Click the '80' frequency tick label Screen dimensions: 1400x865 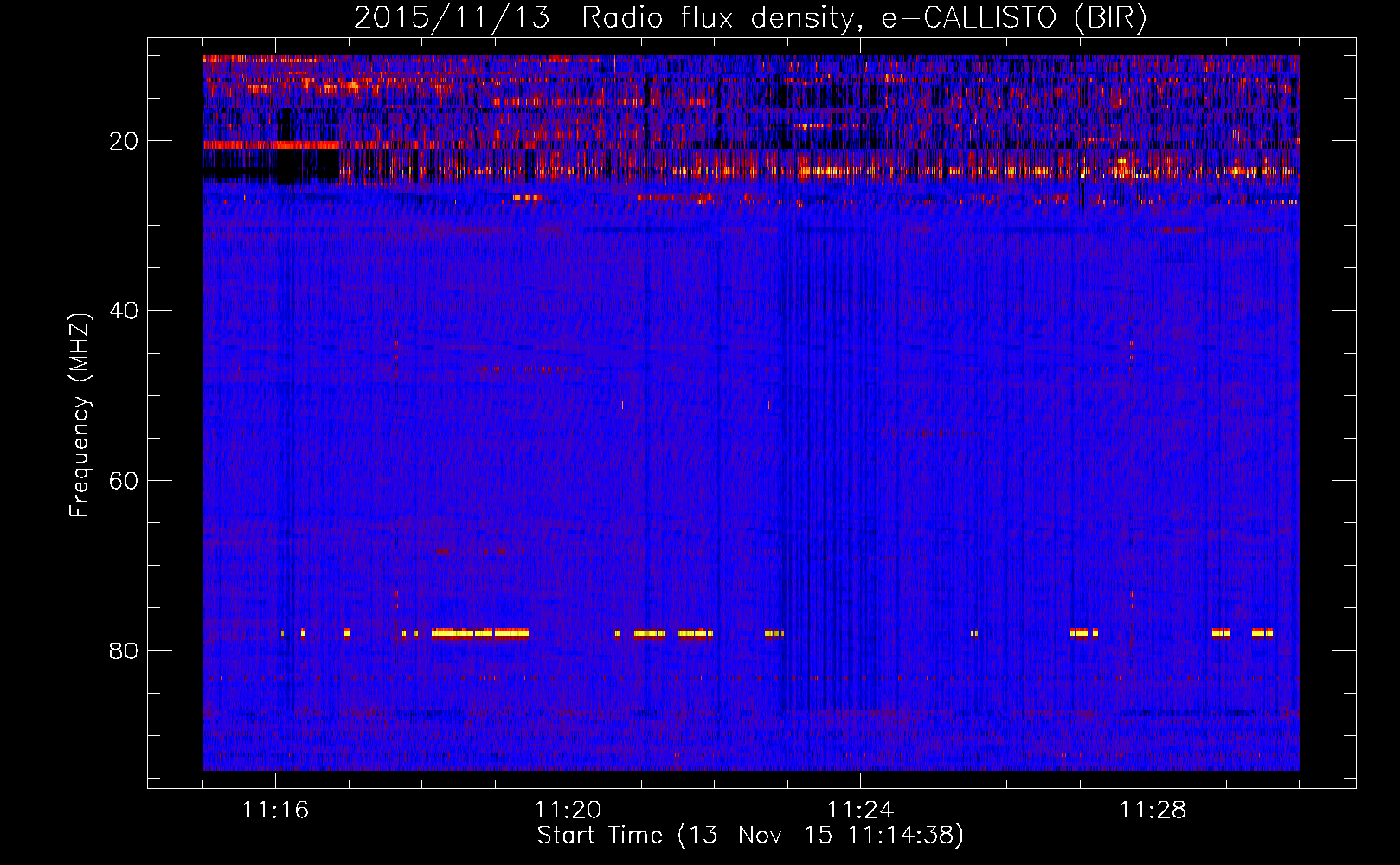click(x=124, y=650)
